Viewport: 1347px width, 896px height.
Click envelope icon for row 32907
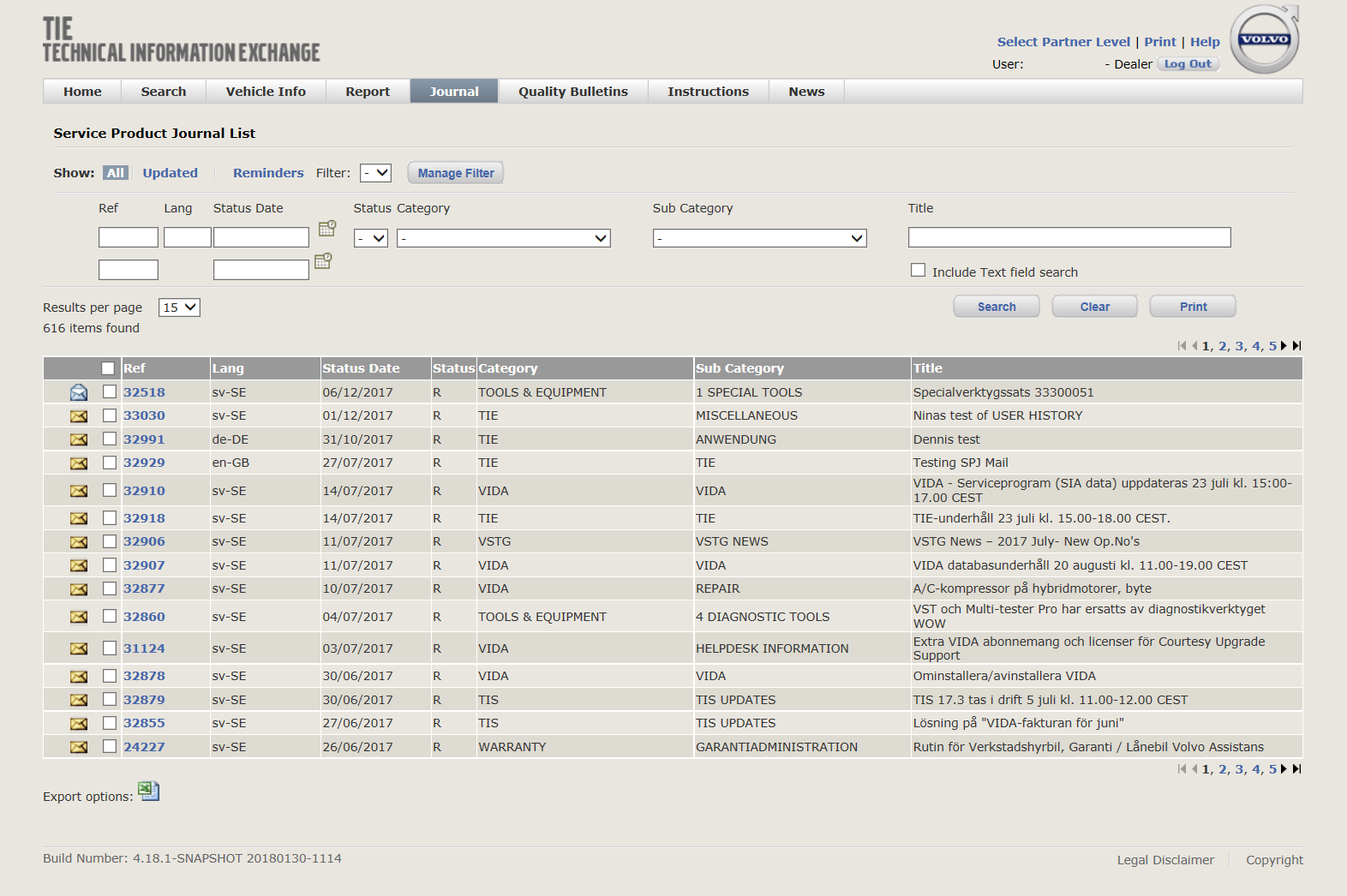click(79, 566)
